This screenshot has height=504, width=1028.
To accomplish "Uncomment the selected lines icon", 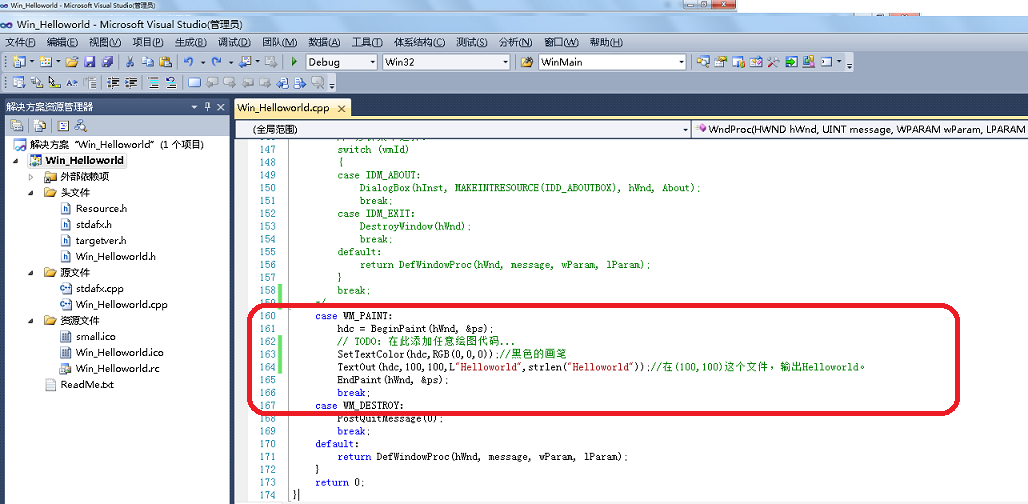I will 171,83.
